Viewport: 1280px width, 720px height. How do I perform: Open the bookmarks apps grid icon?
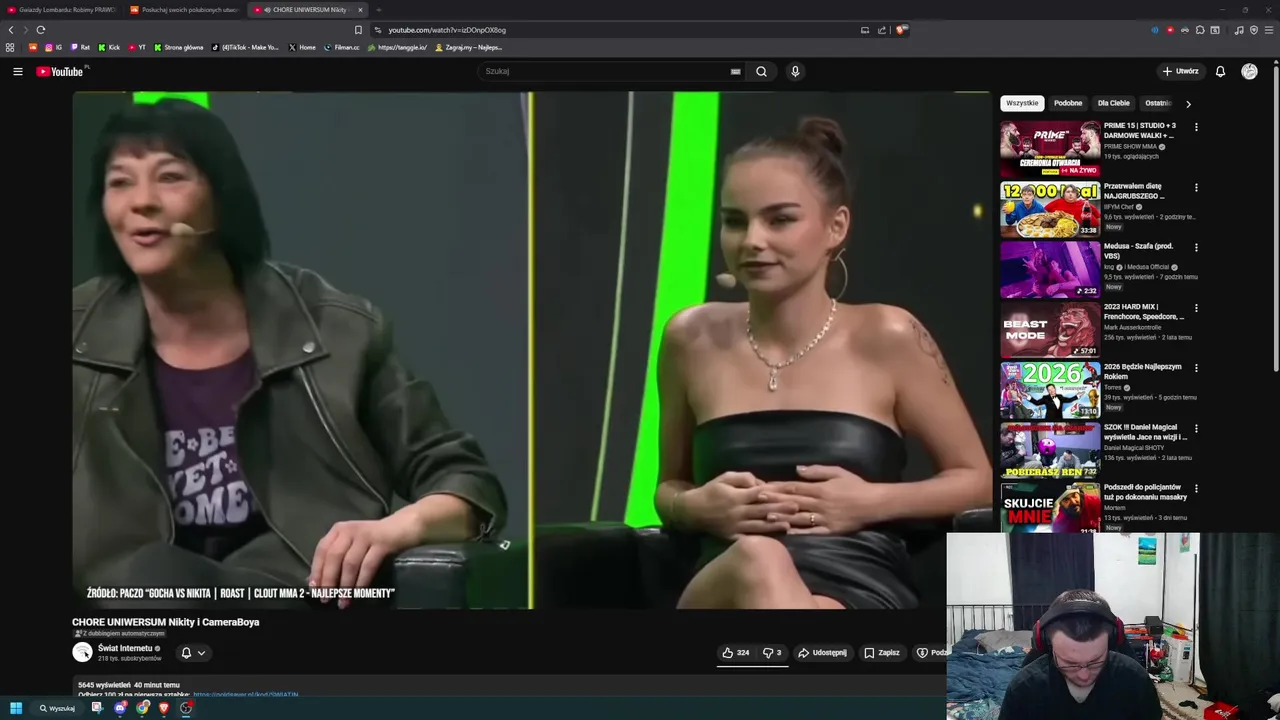tap(10, 47)
